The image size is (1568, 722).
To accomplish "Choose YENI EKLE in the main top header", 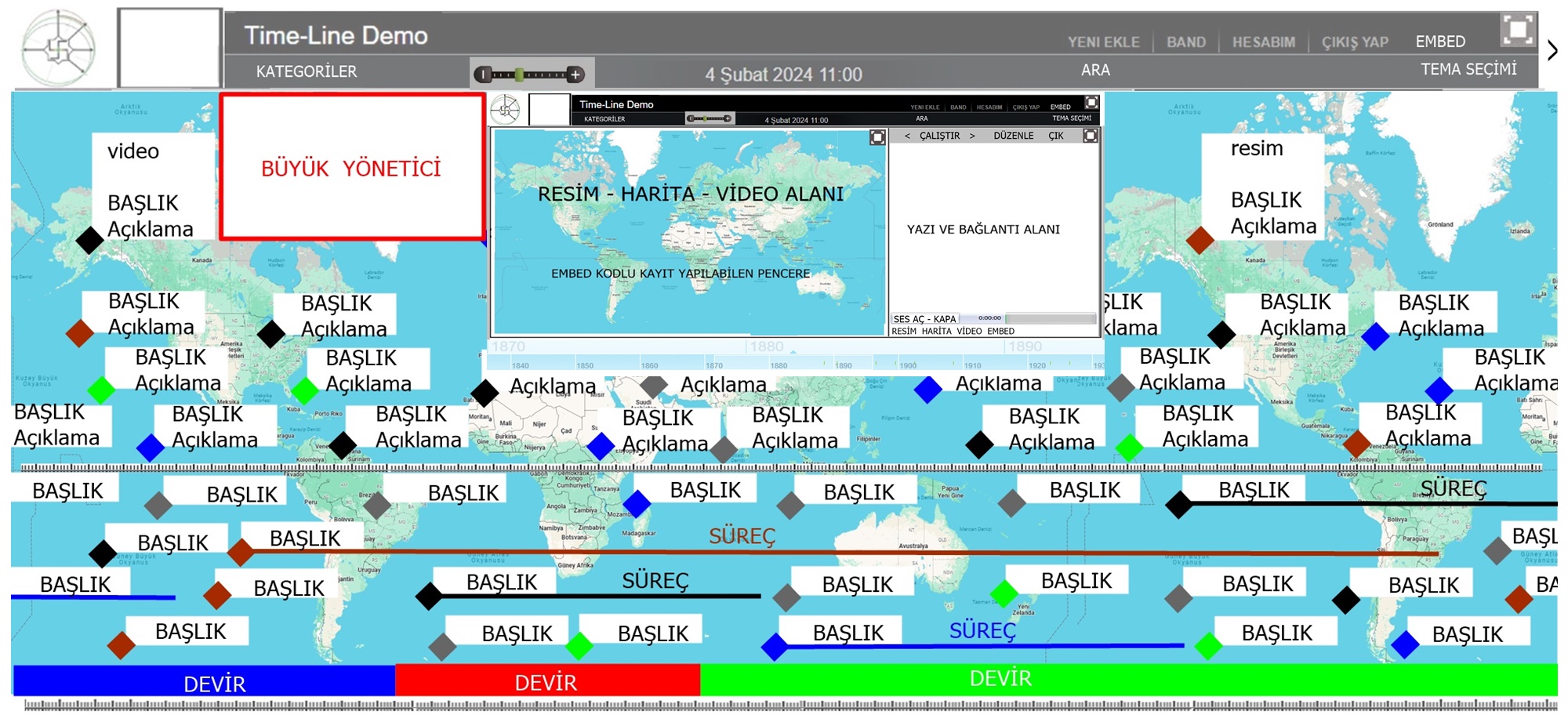I will coord(1103,42).
